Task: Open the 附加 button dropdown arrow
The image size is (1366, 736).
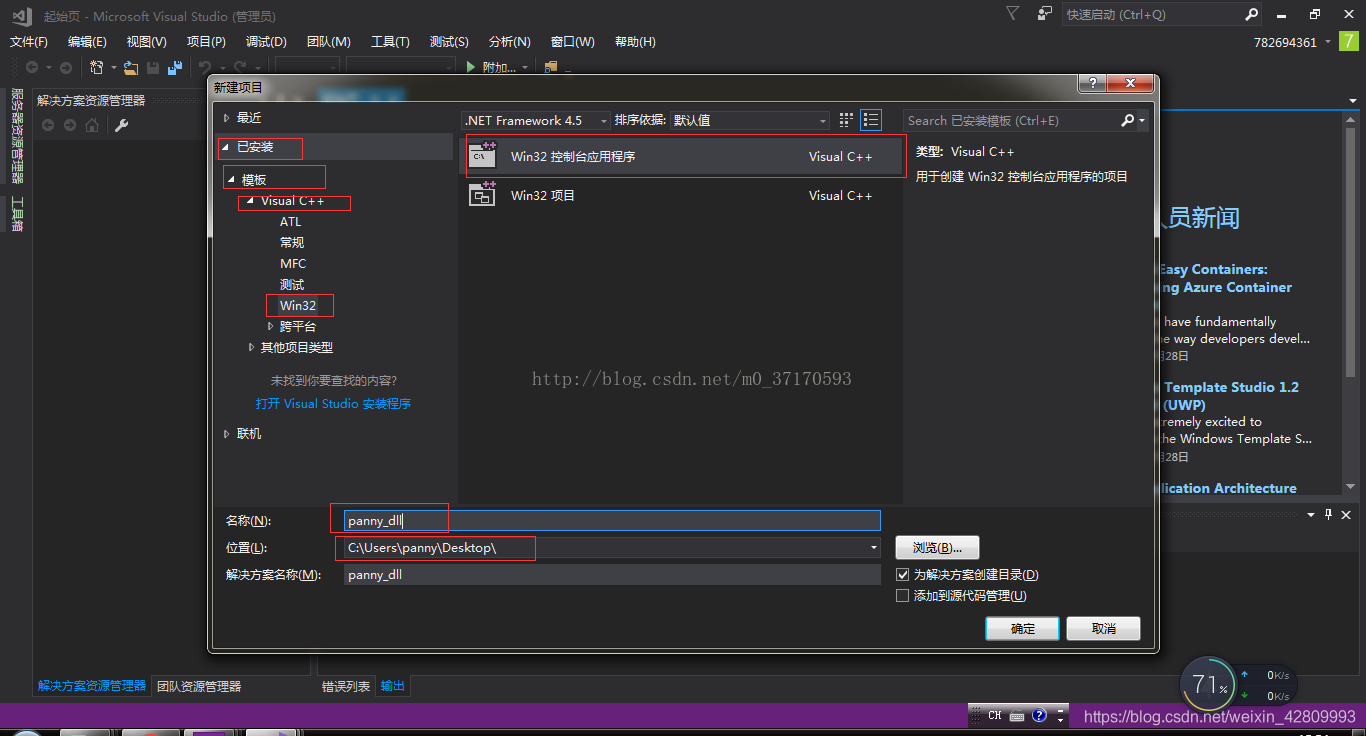Action: (x=524, y=67)
